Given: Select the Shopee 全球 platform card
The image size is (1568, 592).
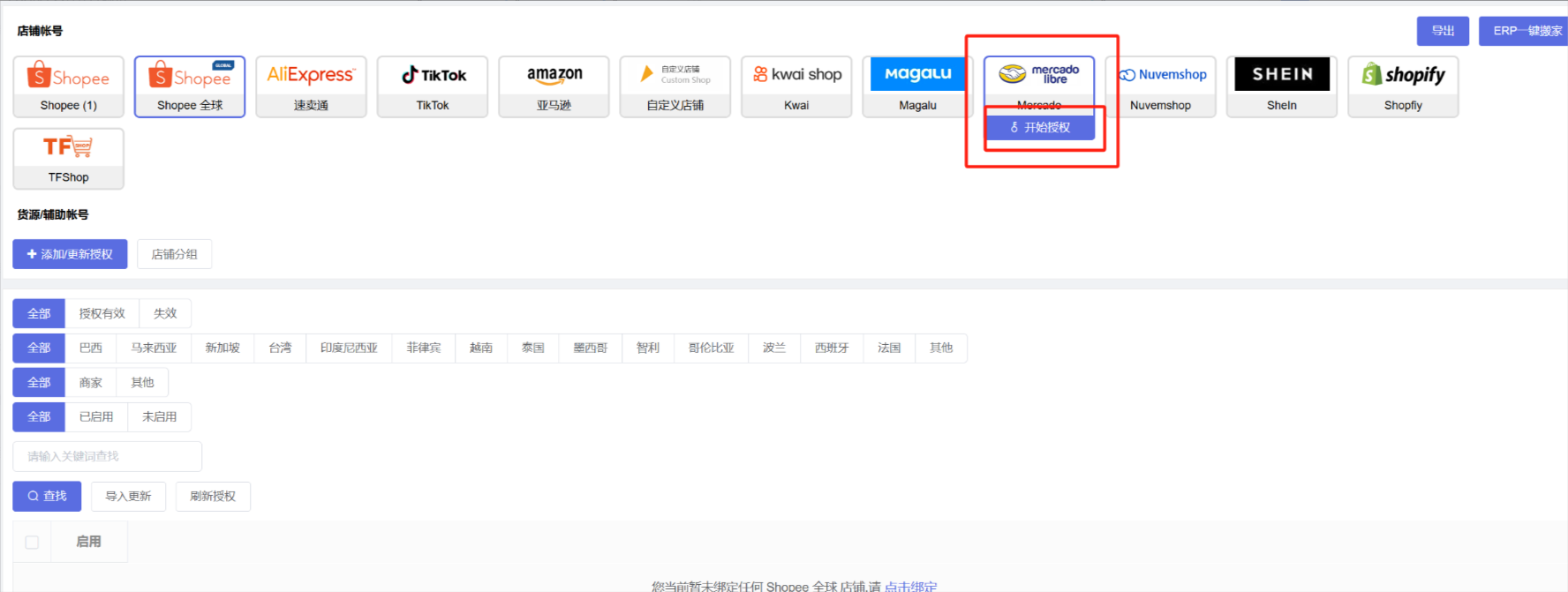Looking at the screenshot, I should point(190,86).
